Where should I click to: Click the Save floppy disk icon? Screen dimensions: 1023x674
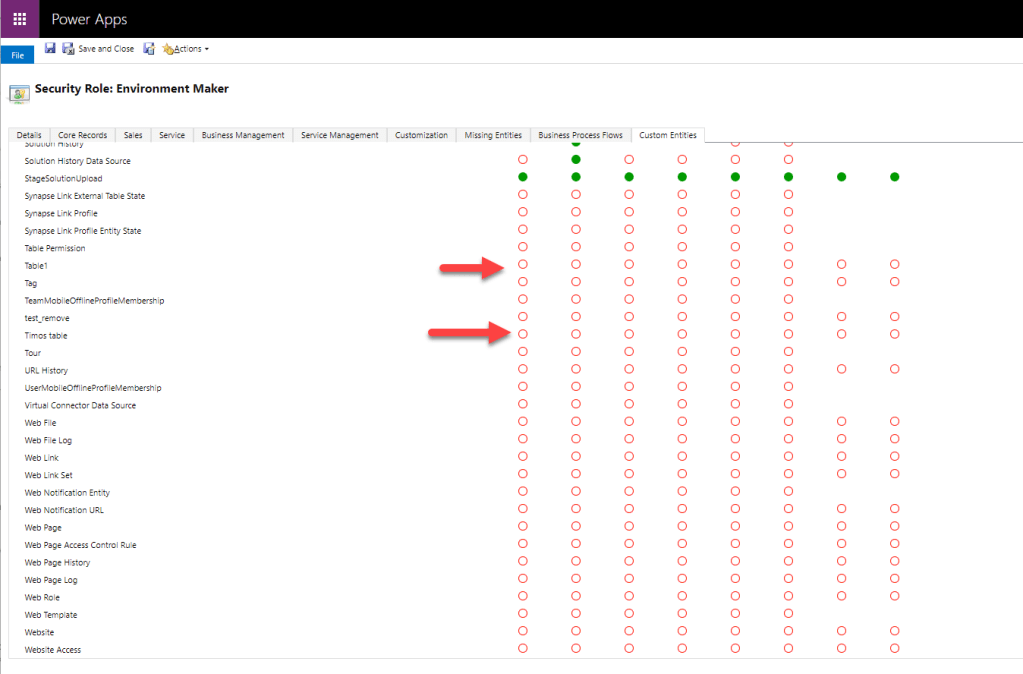(50, 48)
